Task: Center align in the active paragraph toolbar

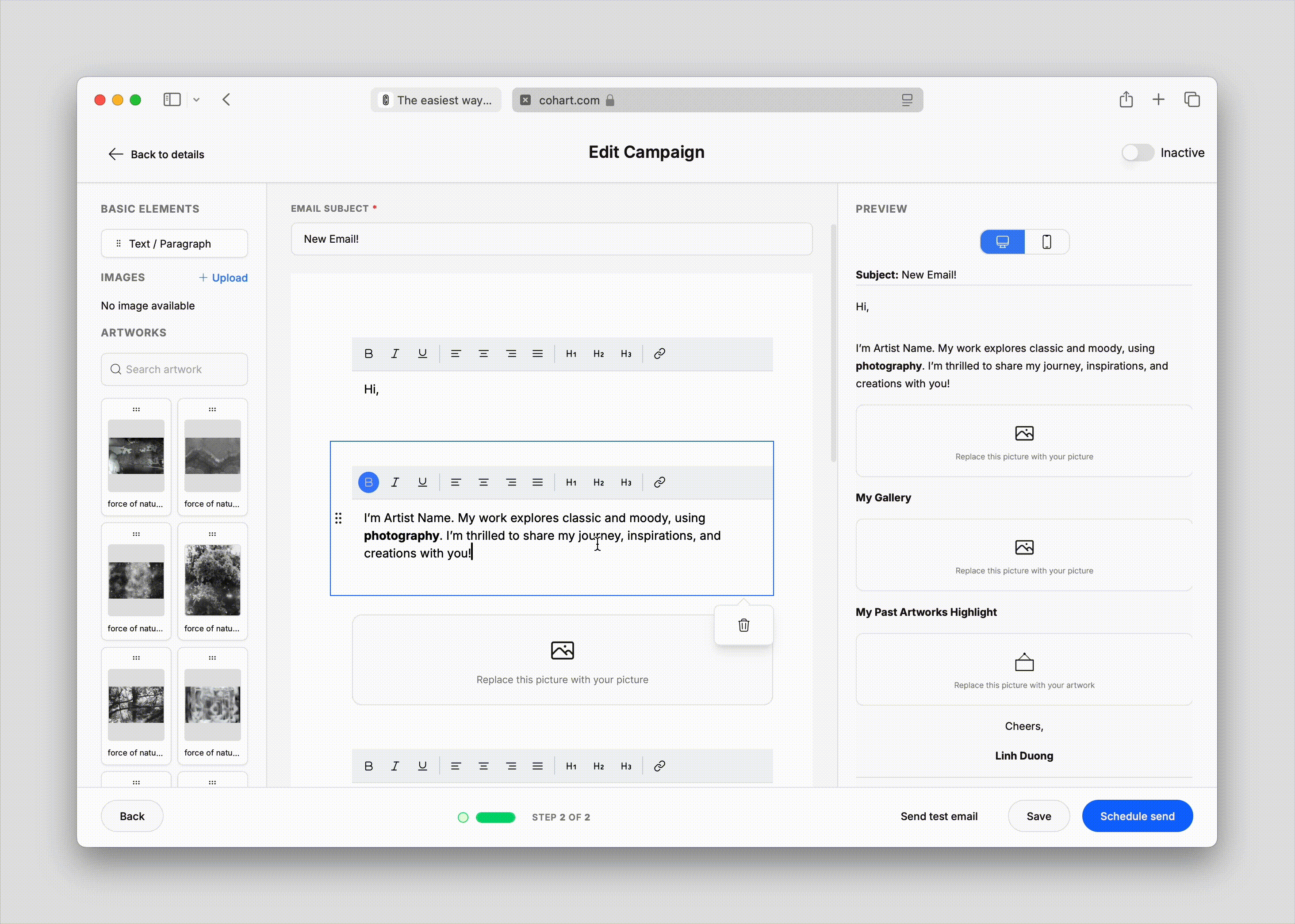Action: [483, 482]
